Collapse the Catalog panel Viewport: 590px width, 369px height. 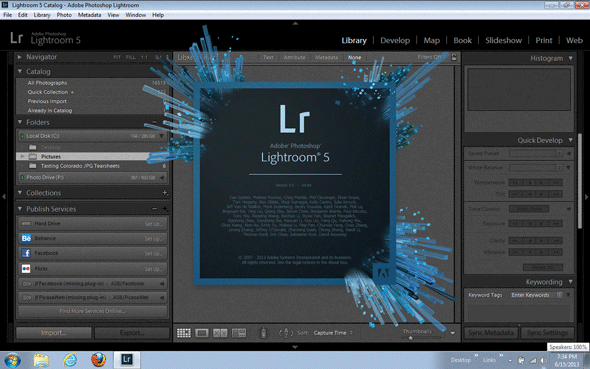click(20, 71)
